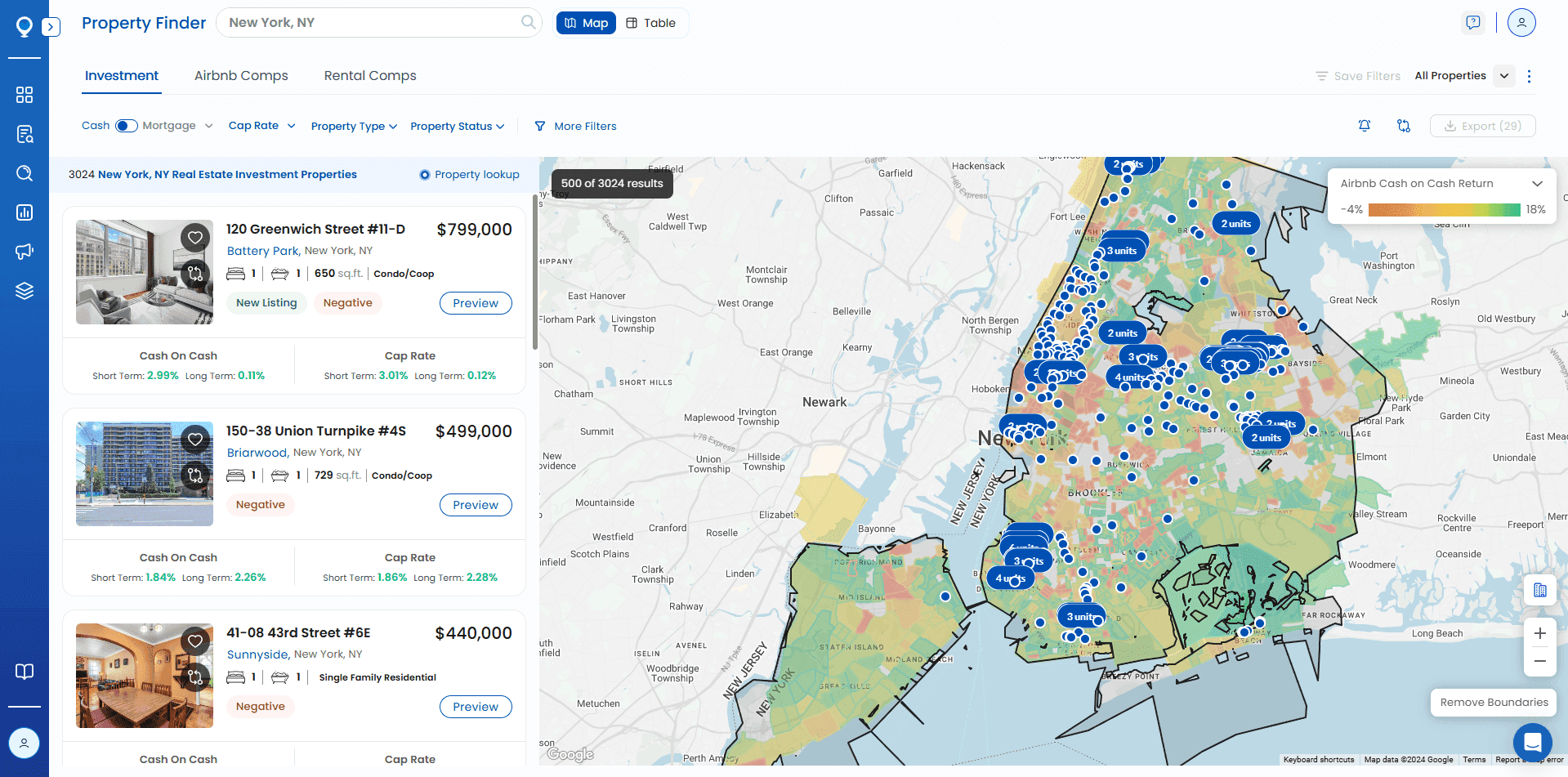The height and width of the screenshot is (777, 1568).
Task: Open the Property Type filter dropdown
Action: (354, 126)
